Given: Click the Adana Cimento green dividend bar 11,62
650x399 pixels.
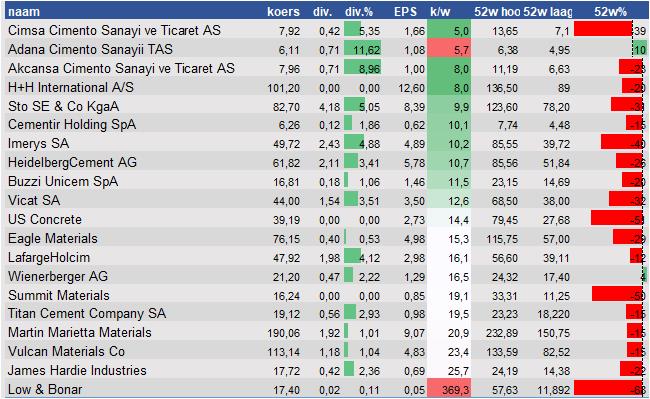Looking at the screenshot, I should tap(362, 49).
